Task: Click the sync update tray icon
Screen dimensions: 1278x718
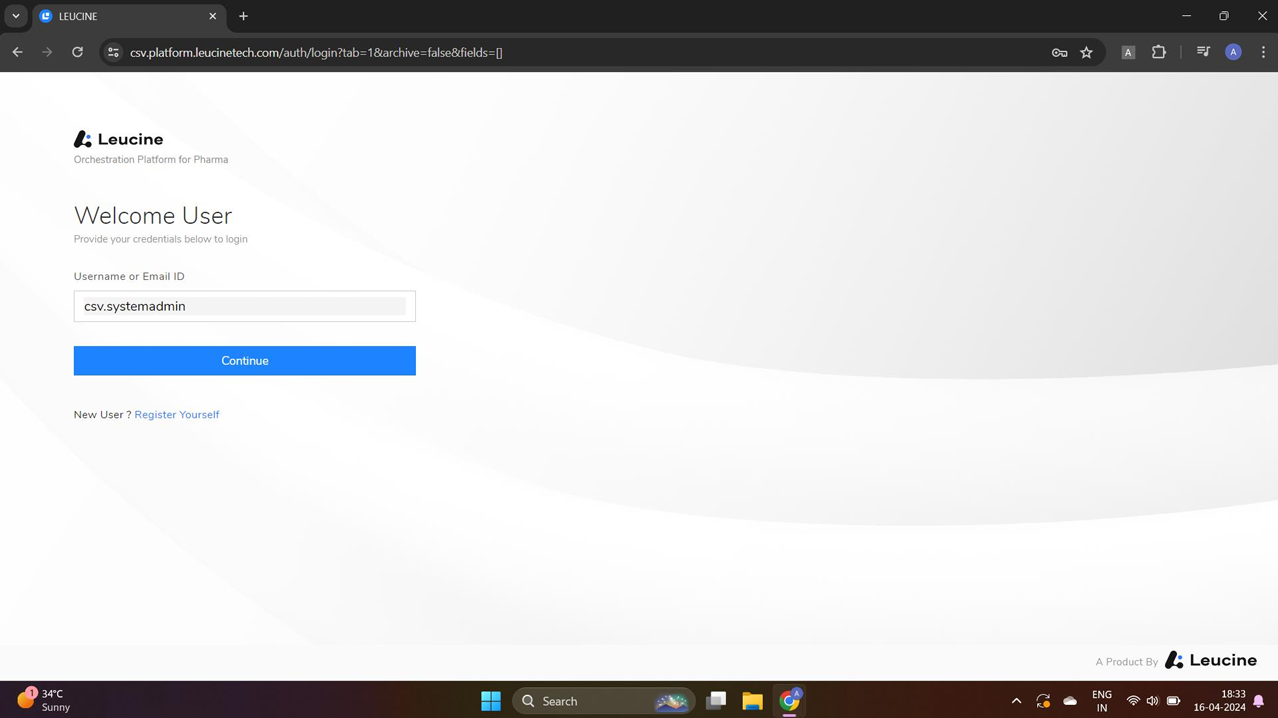Action: 1043,701
